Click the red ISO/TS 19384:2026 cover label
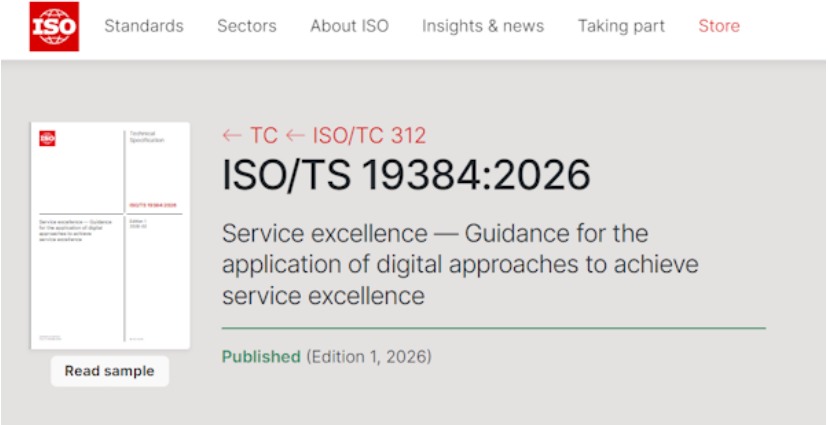The height and width of the screenshot is (425, 828). coord(153,205)
